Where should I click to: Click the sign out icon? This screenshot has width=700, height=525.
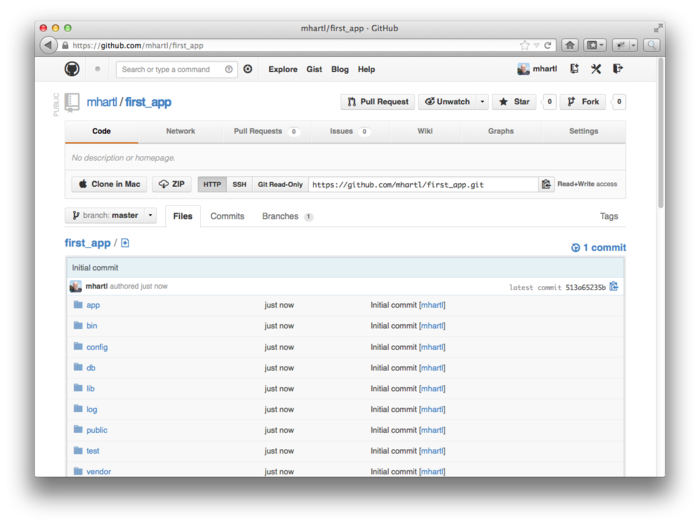pos(618,69)
